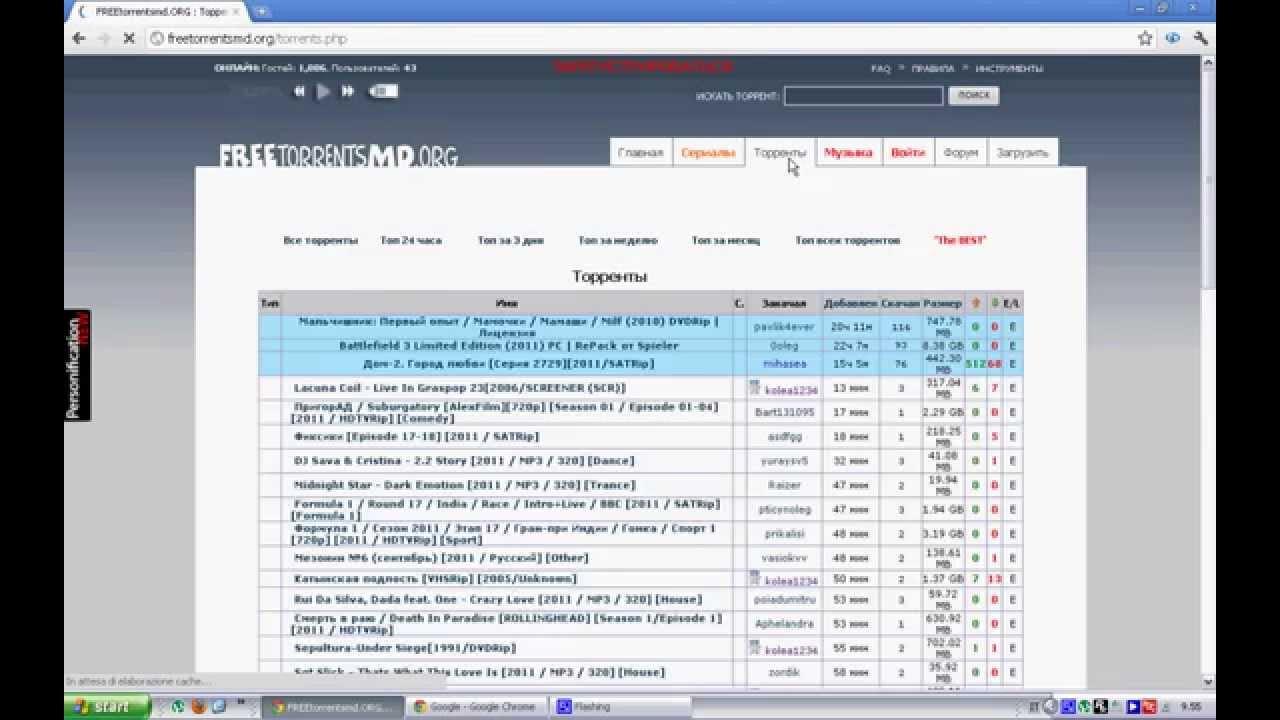Sort by the Размер column header

click(x=942, y=303)
